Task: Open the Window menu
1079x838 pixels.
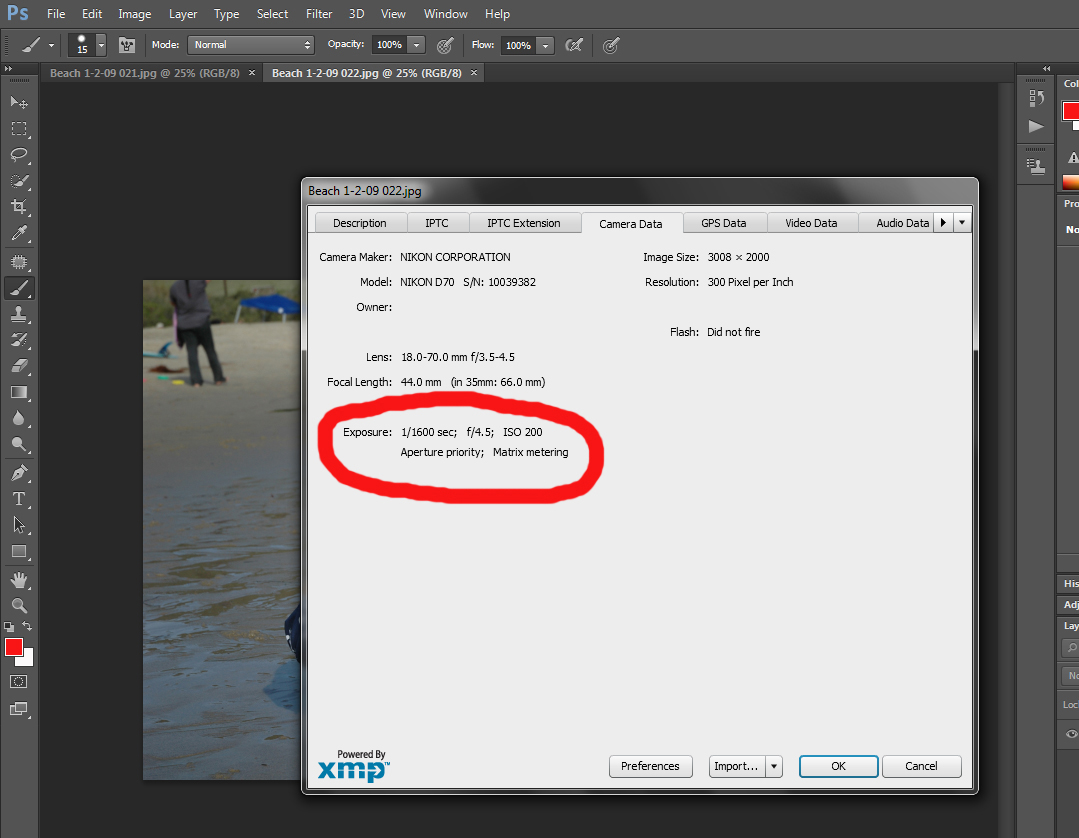Action: 445,14
